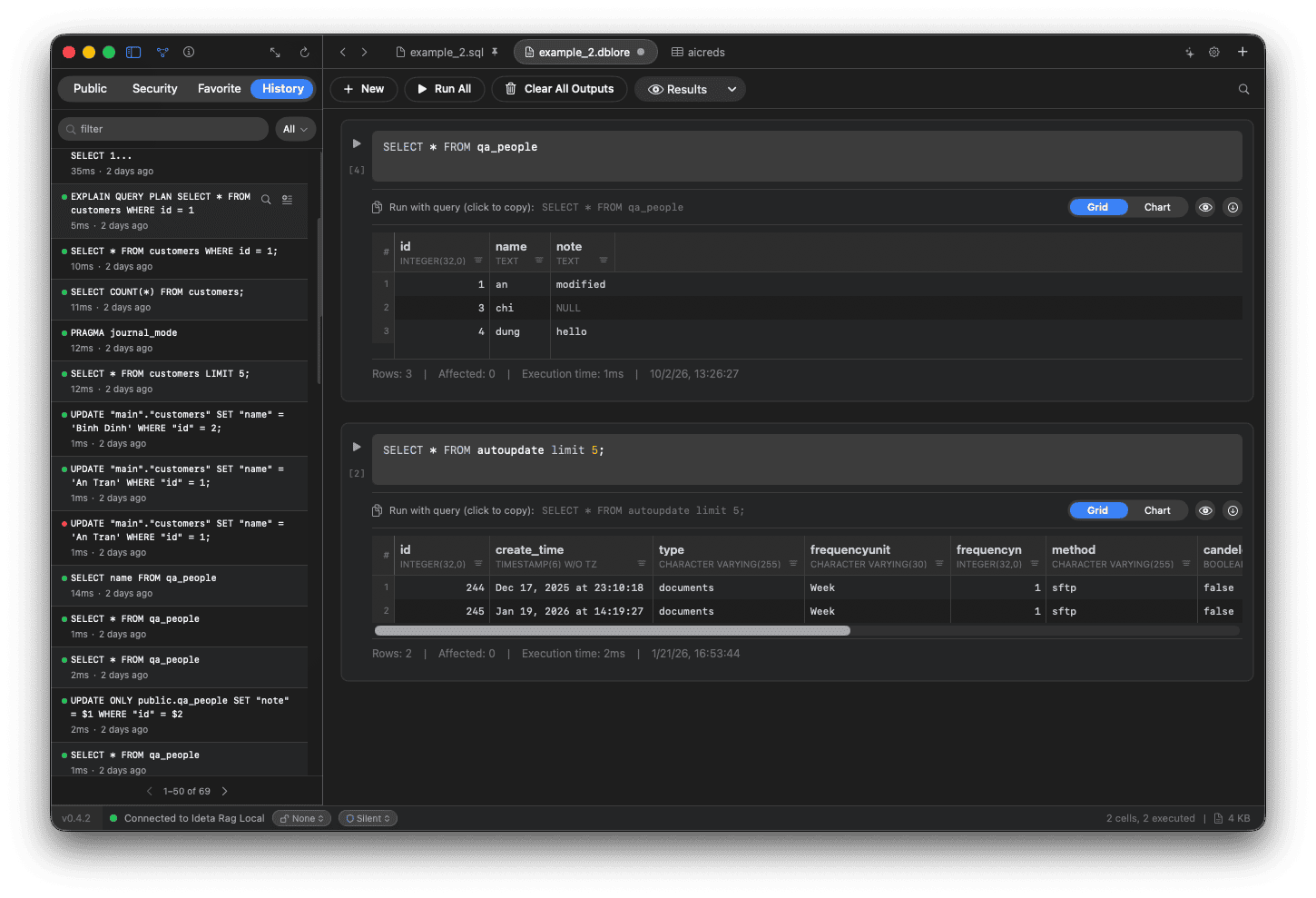
Task: Go to next page of history entries
Action: pyautogui.click(x=225, y=791)
